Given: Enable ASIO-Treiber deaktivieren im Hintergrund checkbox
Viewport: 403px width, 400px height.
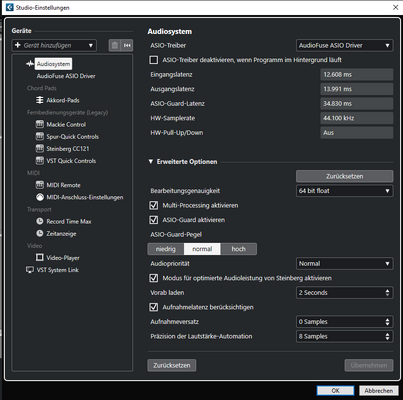Looking at the screenshot, I should pos(154,60).
